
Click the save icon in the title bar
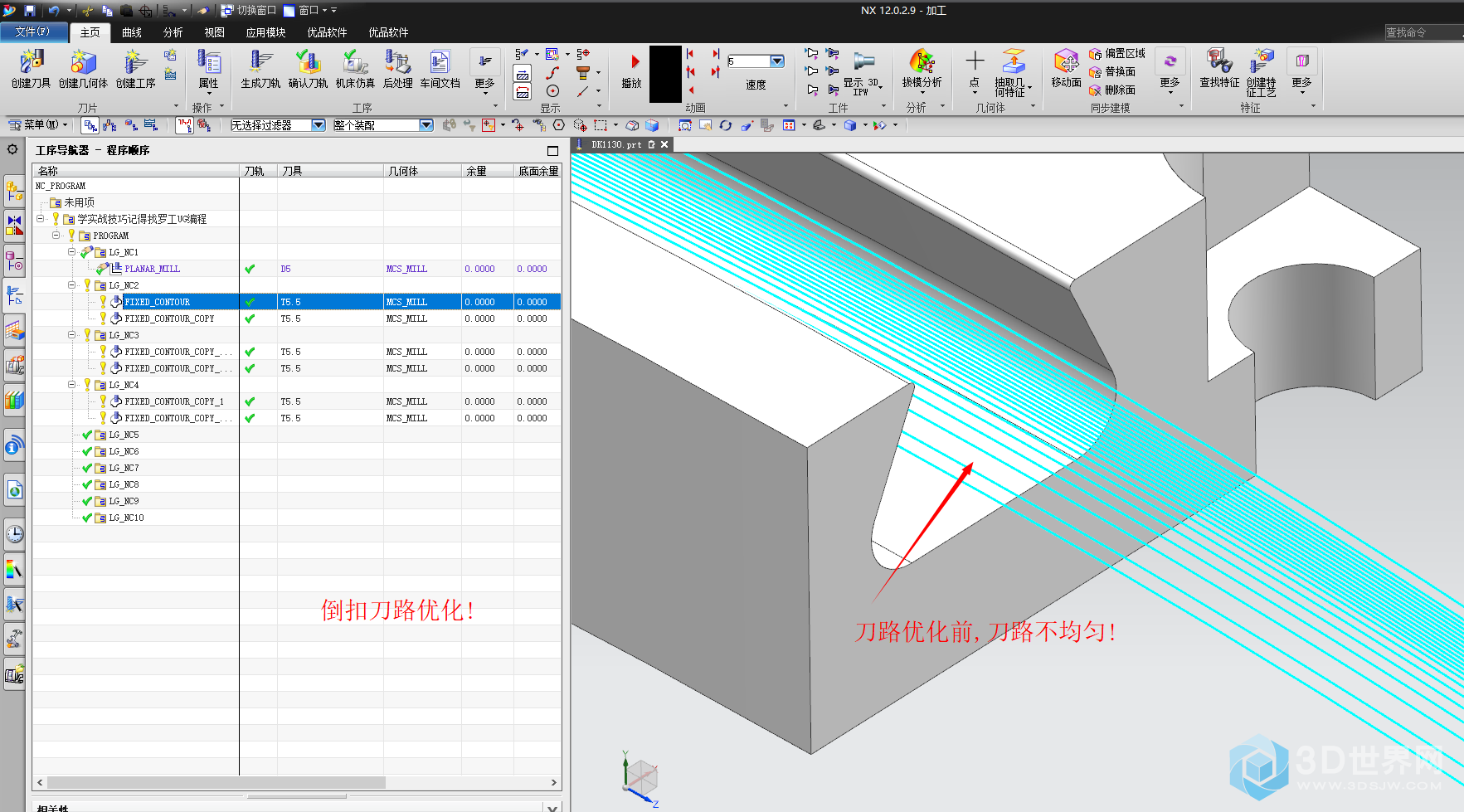[30, 10]
